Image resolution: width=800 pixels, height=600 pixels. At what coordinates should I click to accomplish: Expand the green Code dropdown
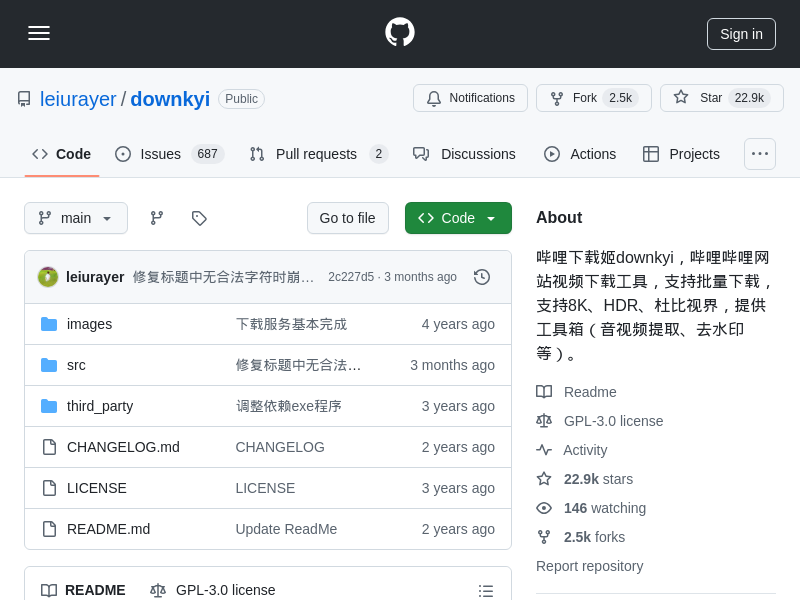pyautogui.click(x=458, y=218)
